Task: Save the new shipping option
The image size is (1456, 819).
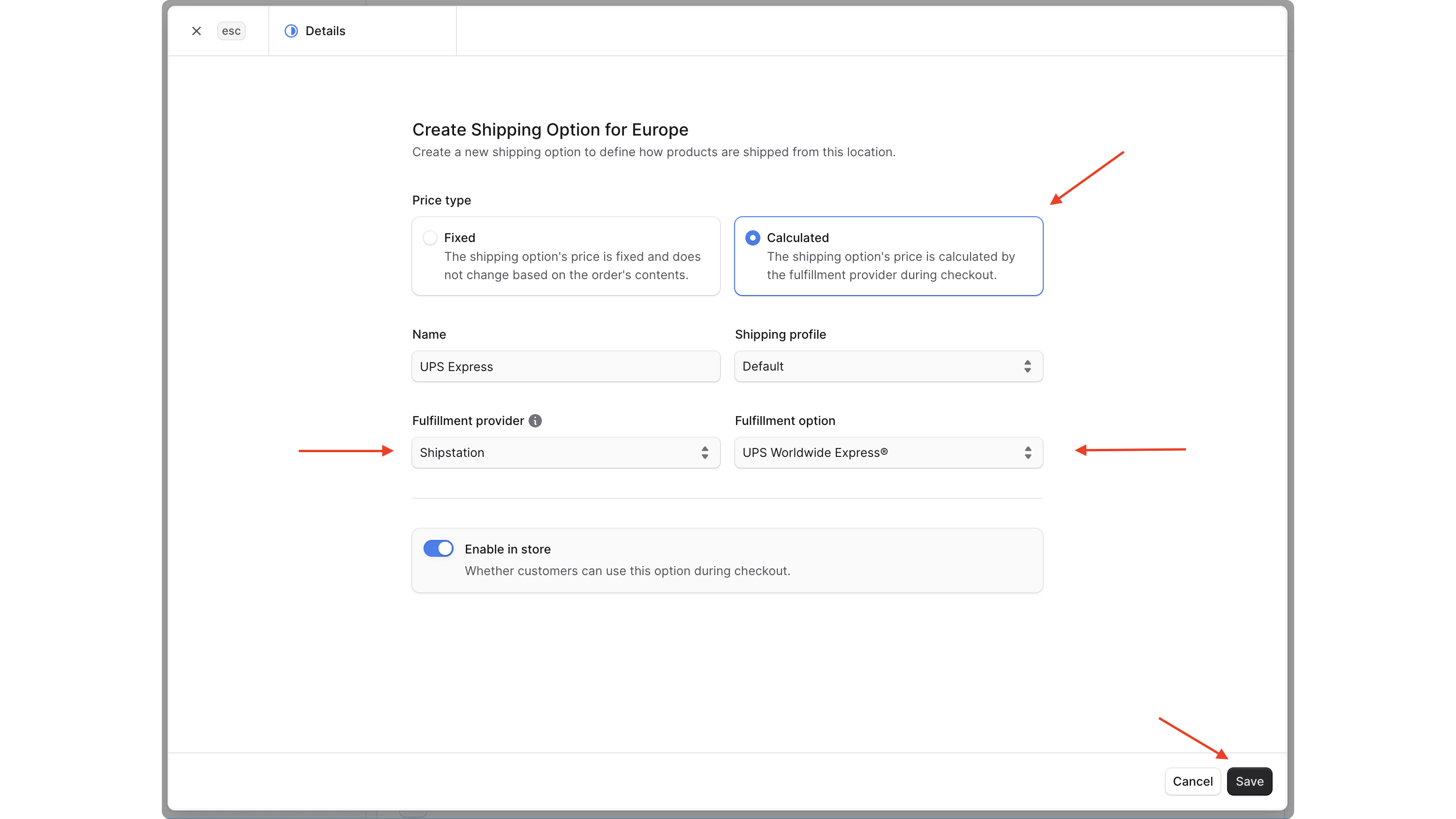Action: click(x=1249, y=781)
